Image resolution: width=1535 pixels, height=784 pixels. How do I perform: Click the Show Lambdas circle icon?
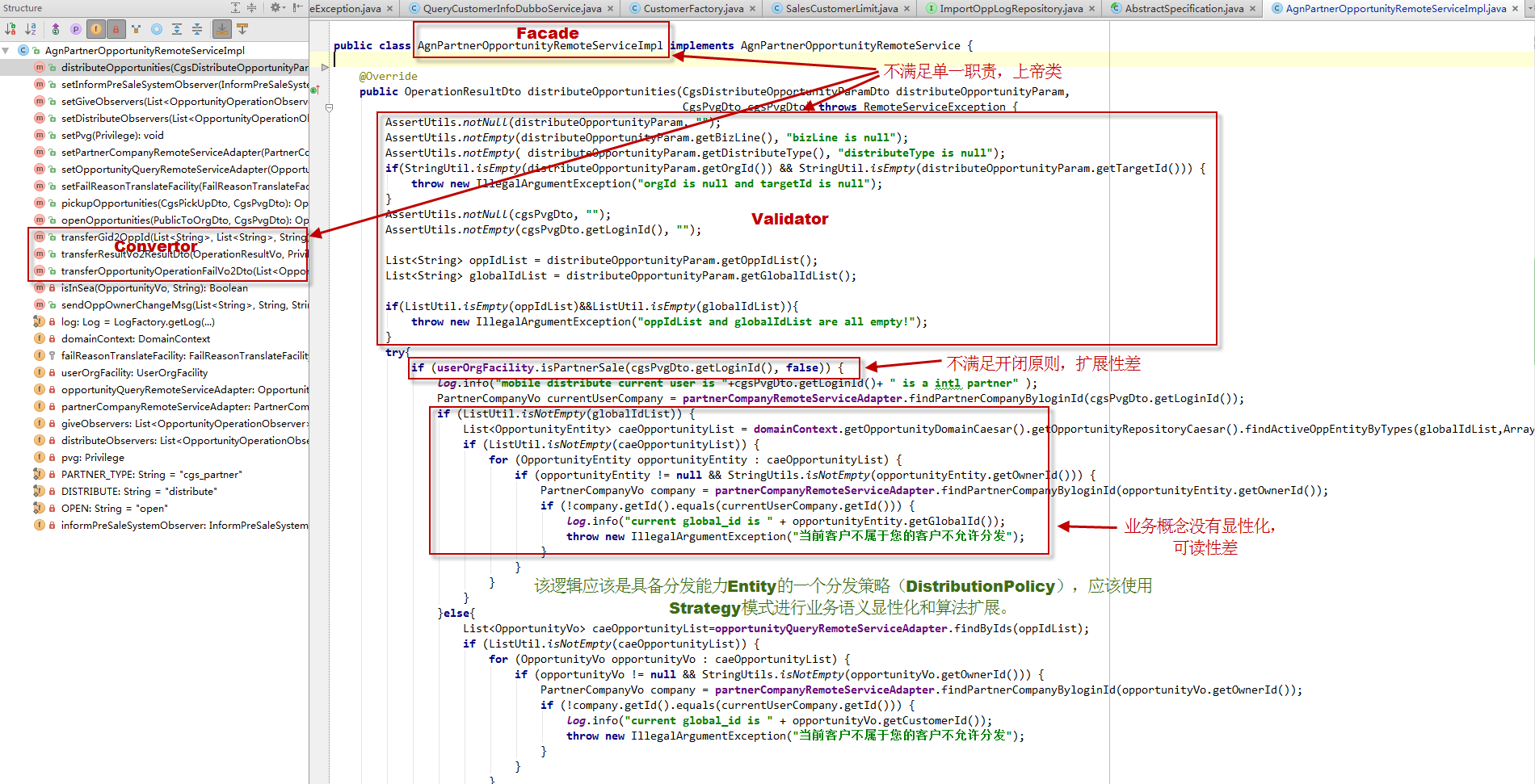[x=156, y=29]
